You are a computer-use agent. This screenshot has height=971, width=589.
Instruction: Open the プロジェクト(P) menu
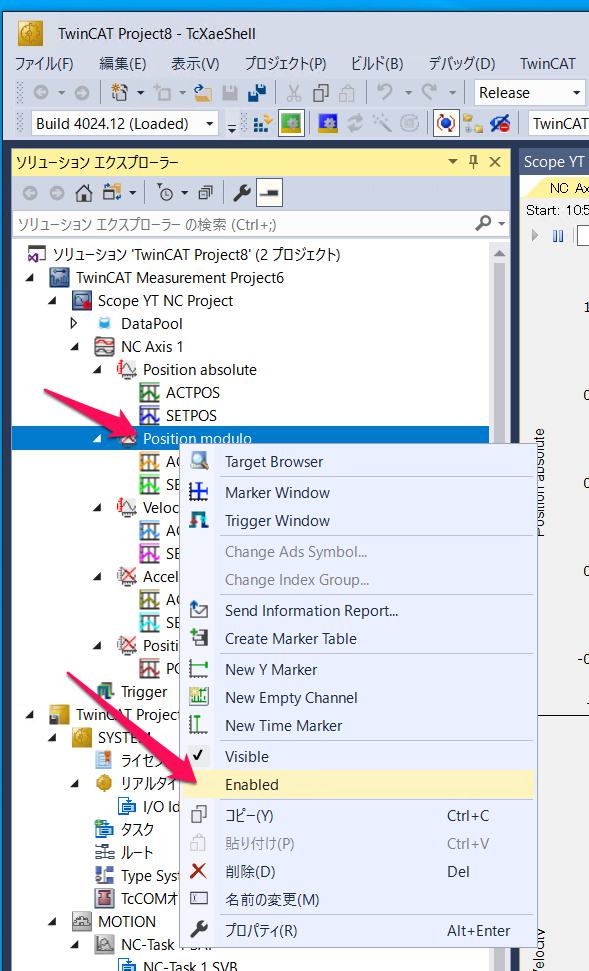coord(286,64)
